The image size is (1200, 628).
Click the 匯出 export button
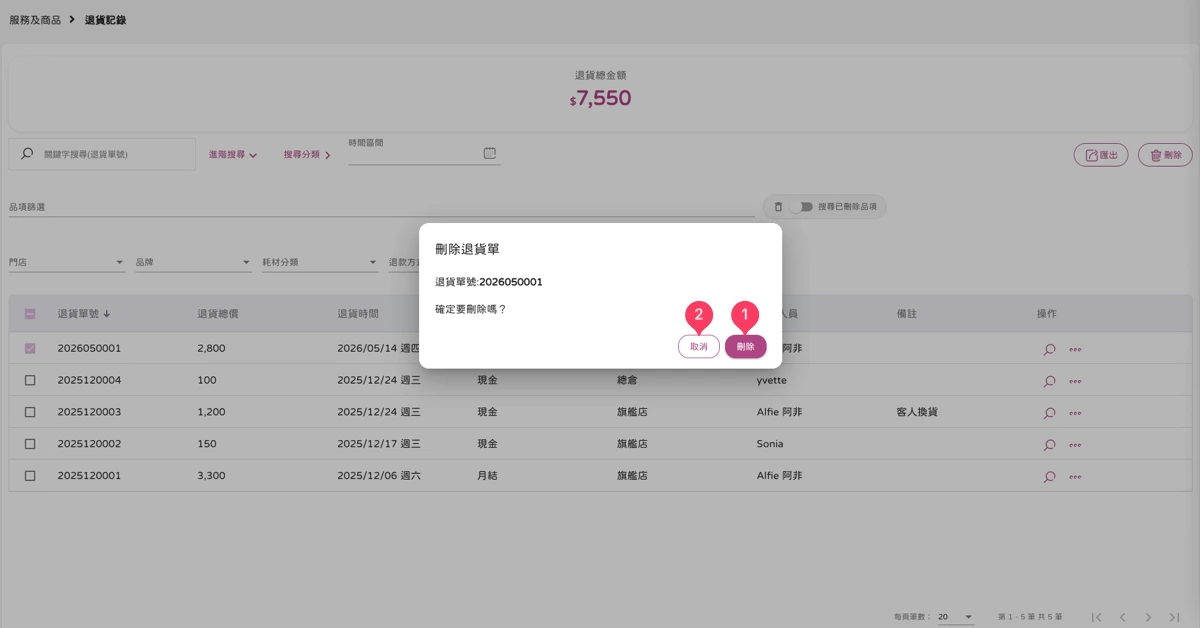[x=1101, y=155]
